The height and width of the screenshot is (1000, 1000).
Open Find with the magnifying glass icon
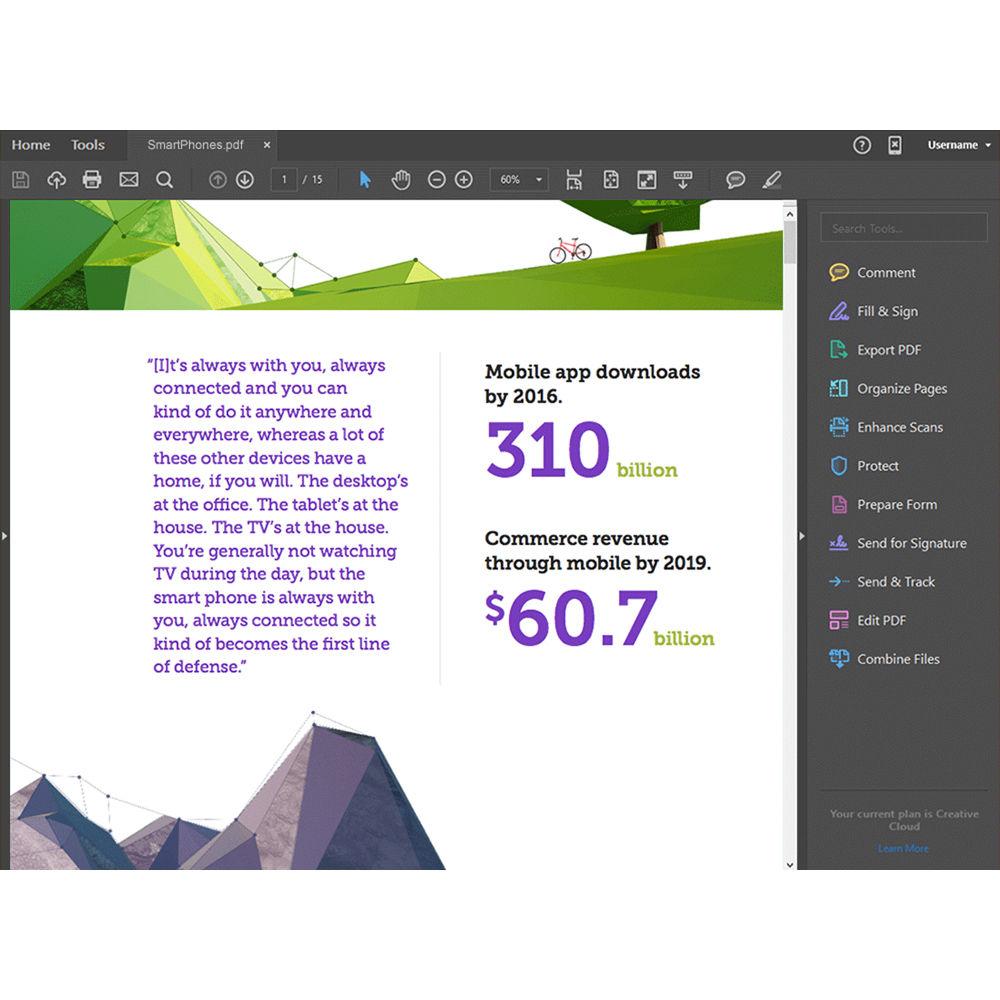[x=165, y=180]
